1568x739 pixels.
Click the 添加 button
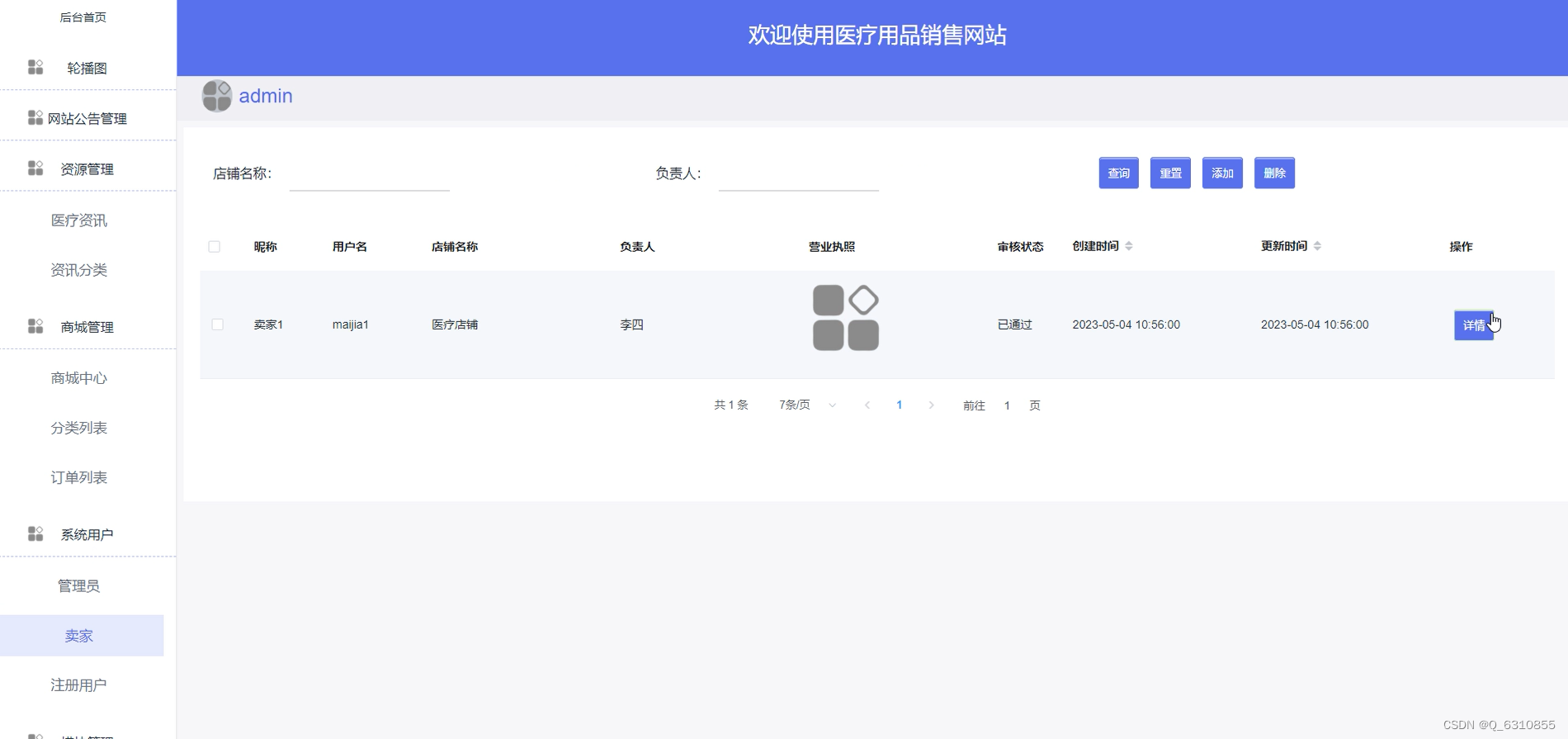(x=1222, y=173)
